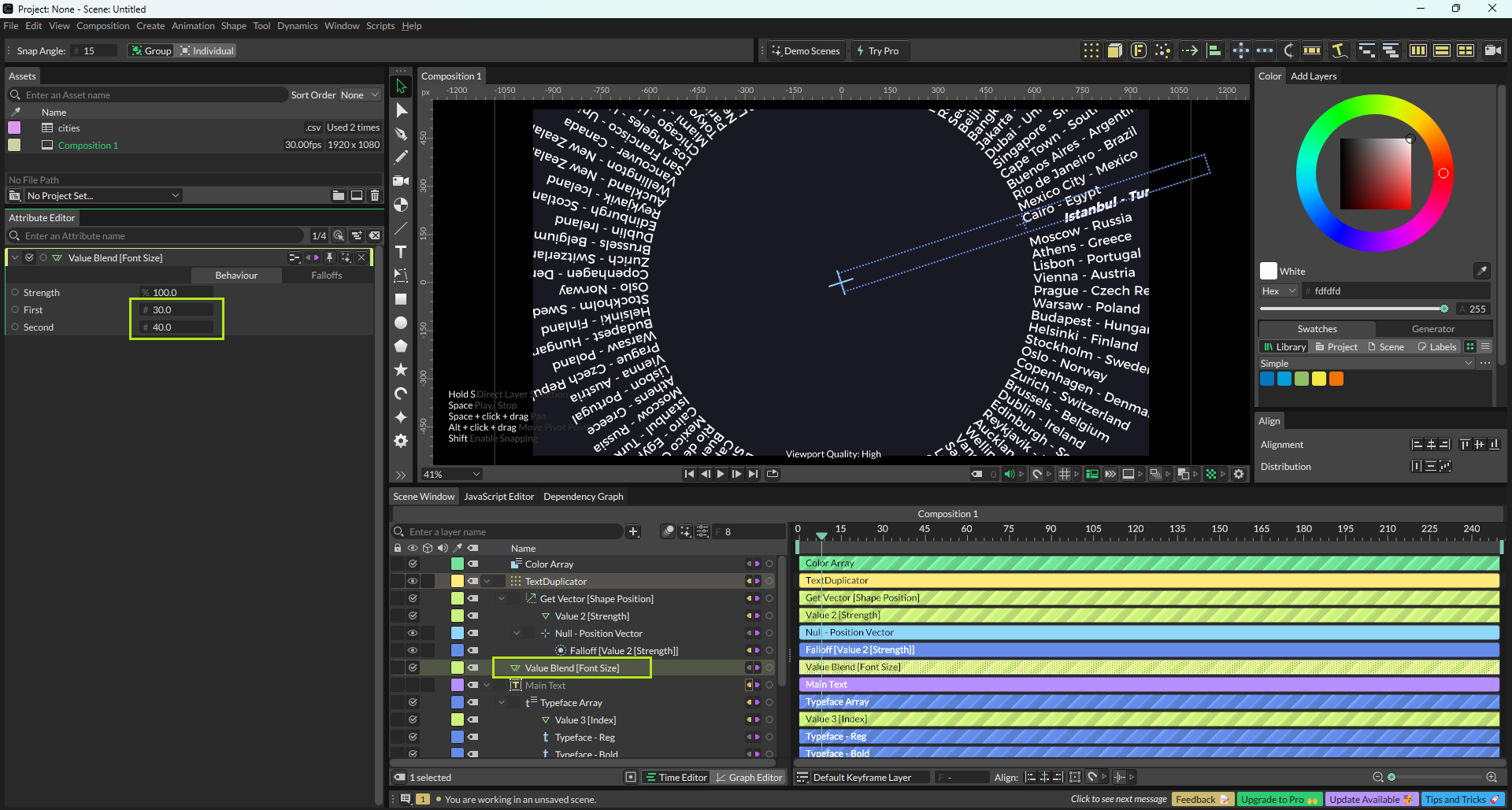
Task: Select the Text tool in the toolbox
Action: (401, 252)
